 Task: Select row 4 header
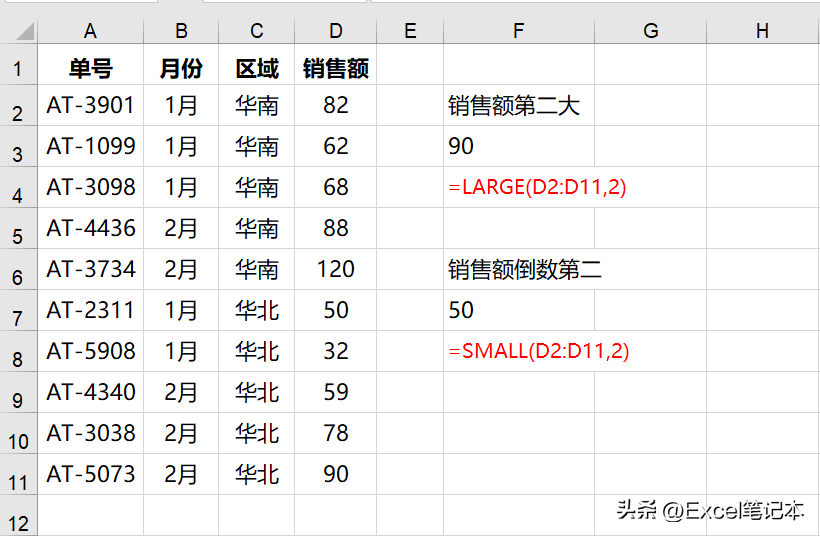18,188
